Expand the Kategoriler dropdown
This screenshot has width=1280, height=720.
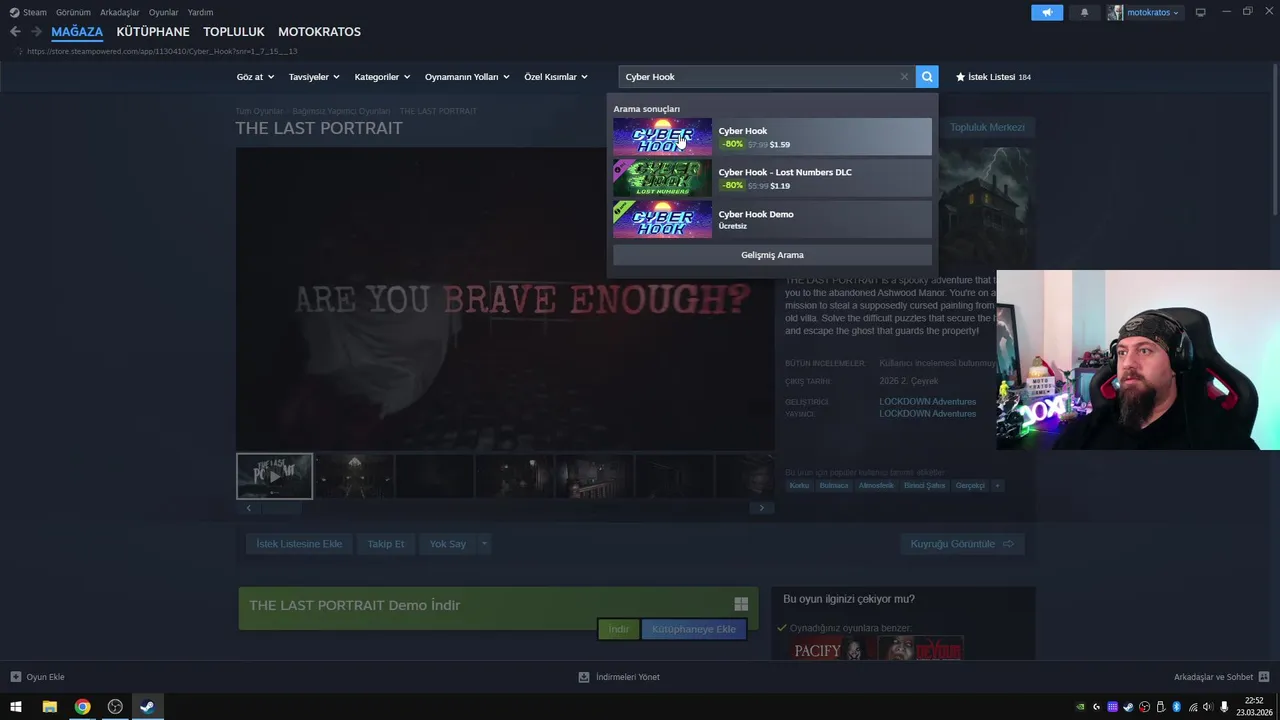pyautogui.click(x=382, y=77)
